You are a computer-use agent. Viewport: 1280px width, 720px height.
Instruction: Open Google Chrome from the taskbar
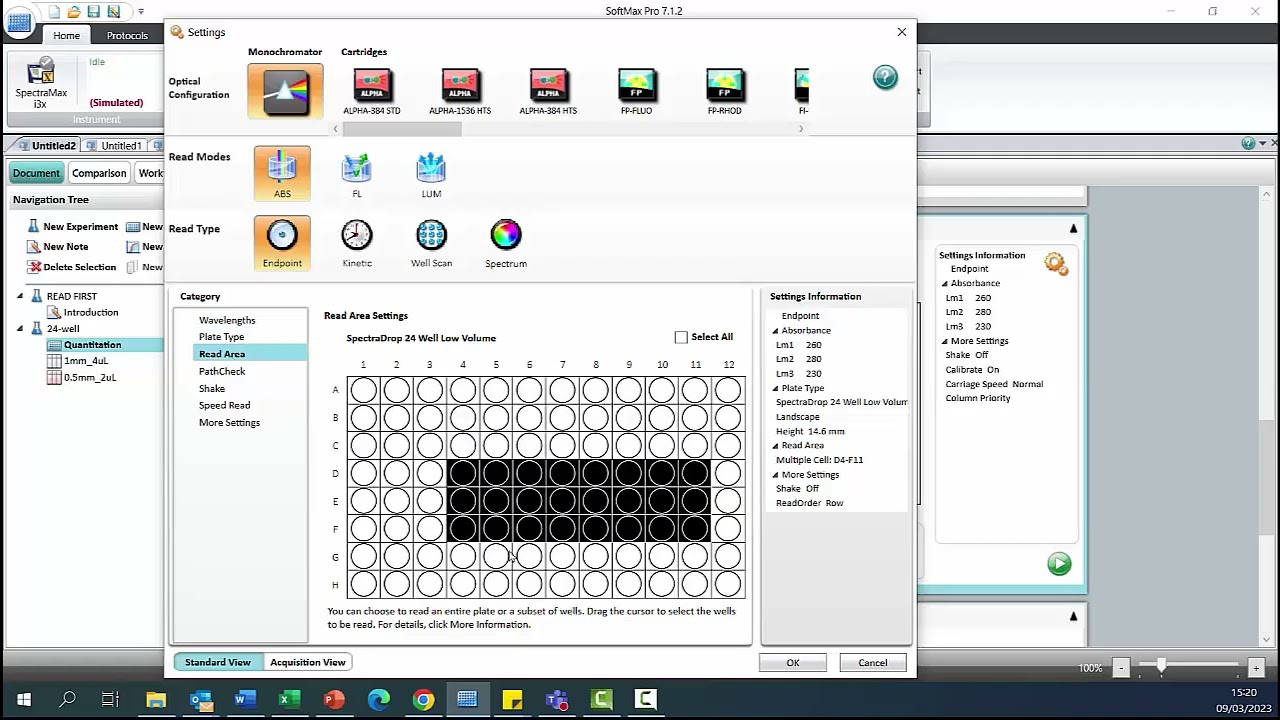[424, 699]
